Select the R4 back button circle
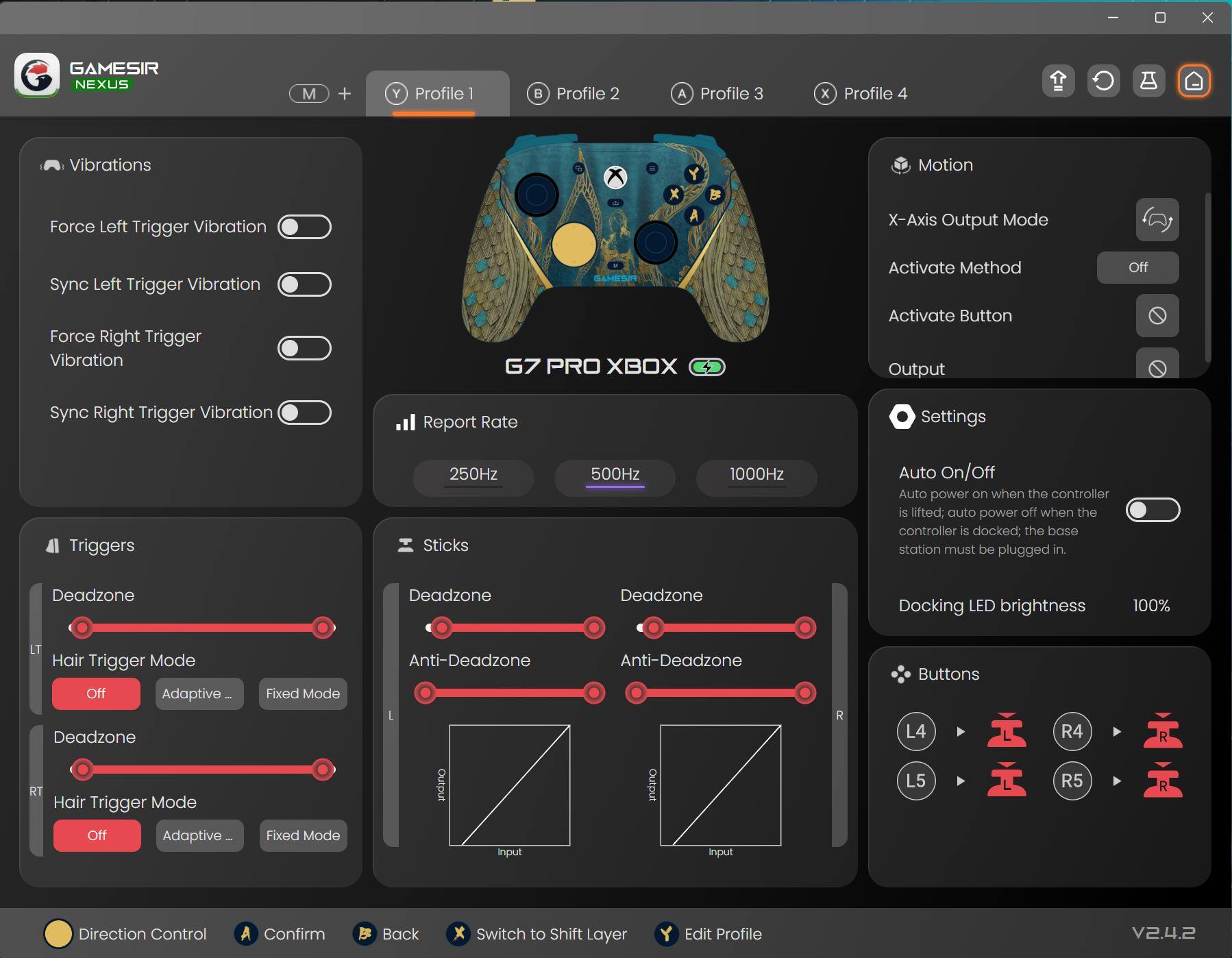 tap(1072, 731)
